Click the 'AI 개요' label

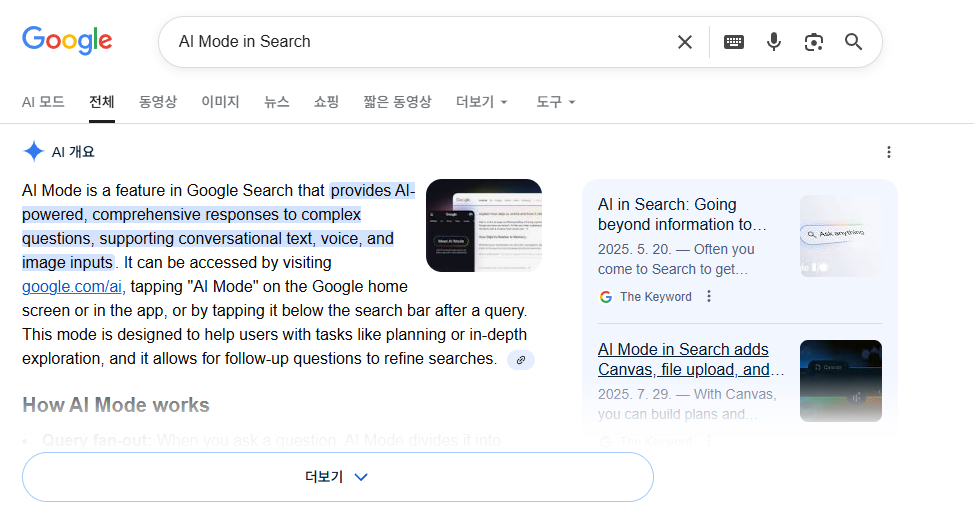pyautogui.click(x=73, y=152)
